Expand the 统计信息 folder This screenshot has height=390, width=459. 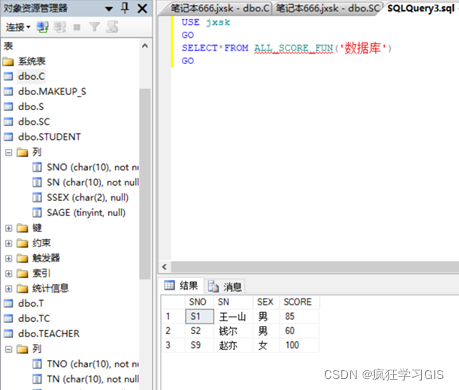tap(9, 289)
